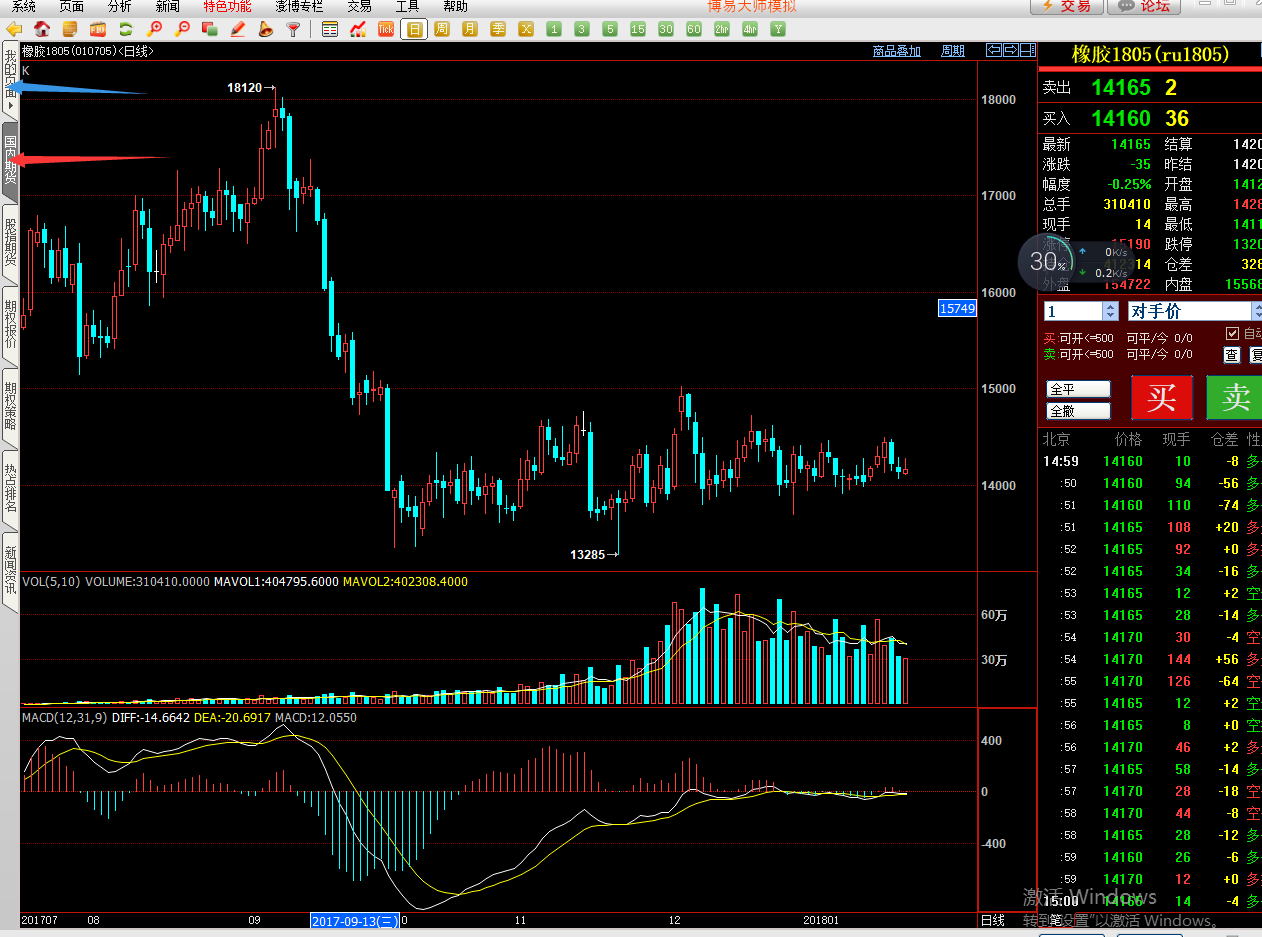1262x937 pixels.
Task: Switch to weekly period (周) icon
Action: [441, 29]
